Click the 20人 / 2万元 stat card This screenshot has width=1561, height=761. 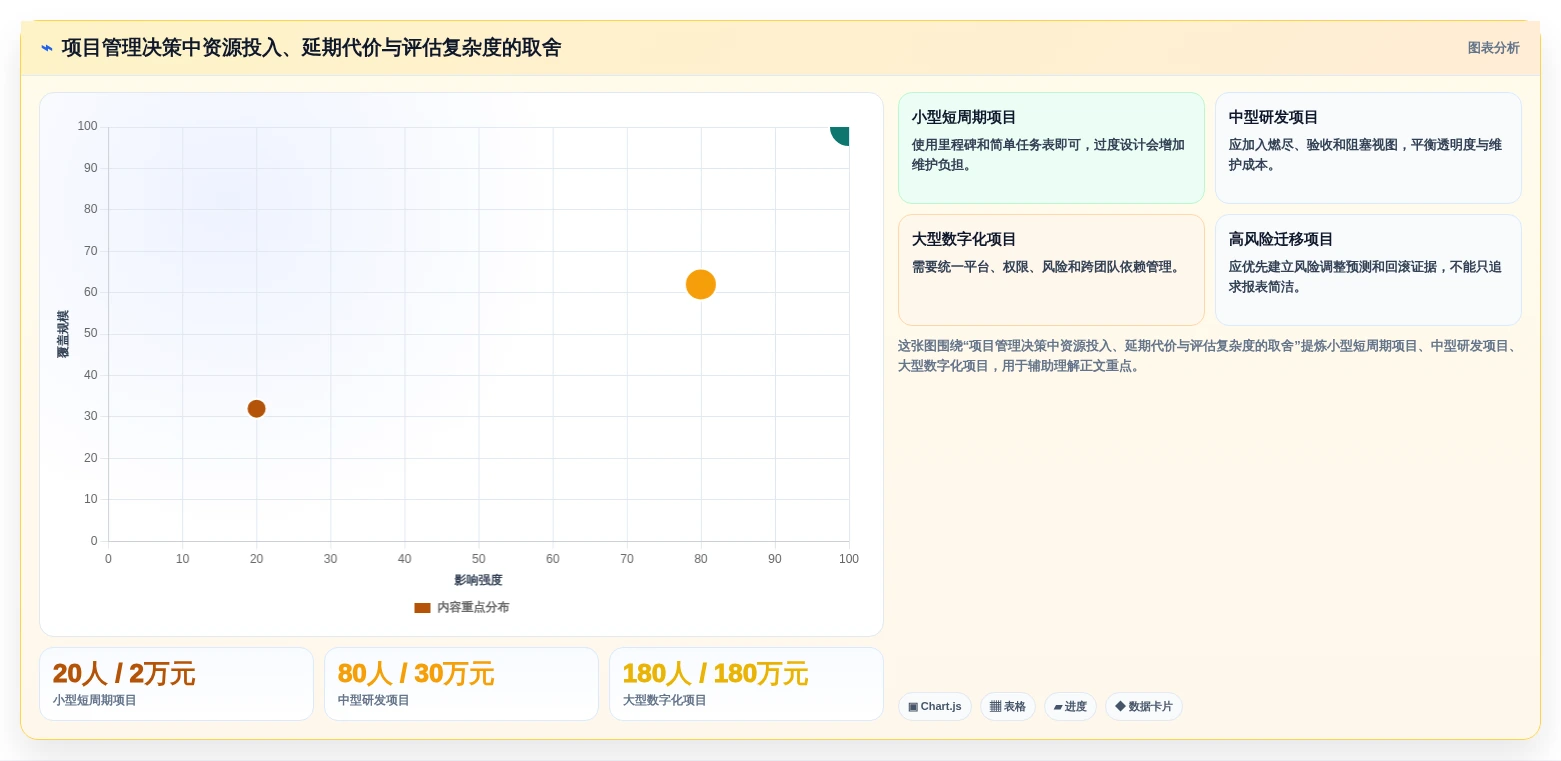pyautogui.click(x=176, y=684)
